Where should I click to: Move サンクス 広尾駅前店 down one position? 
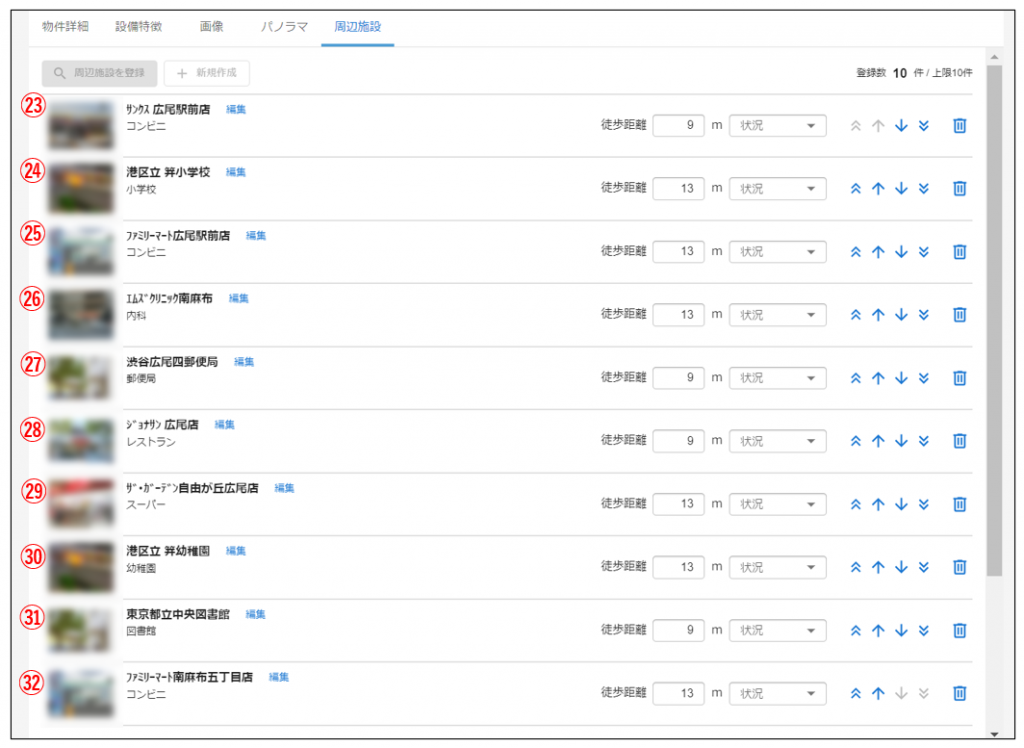(x=901, y=125)
